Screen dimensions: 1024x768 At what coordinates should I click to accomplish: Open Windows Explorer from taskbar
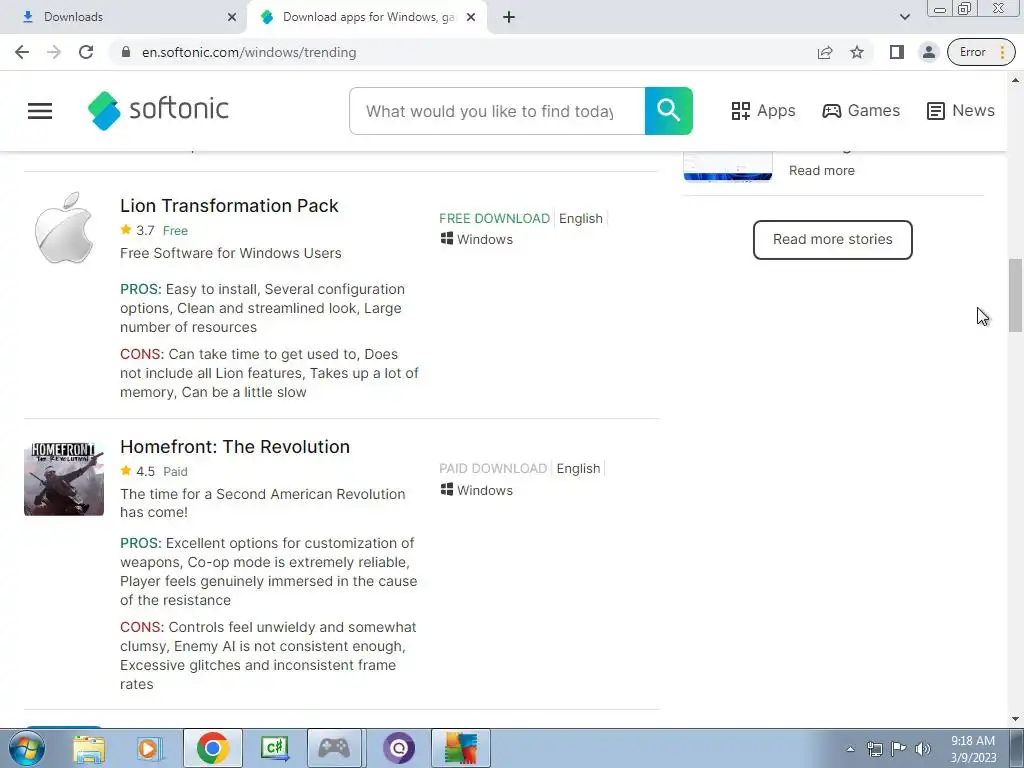point(89,748)
